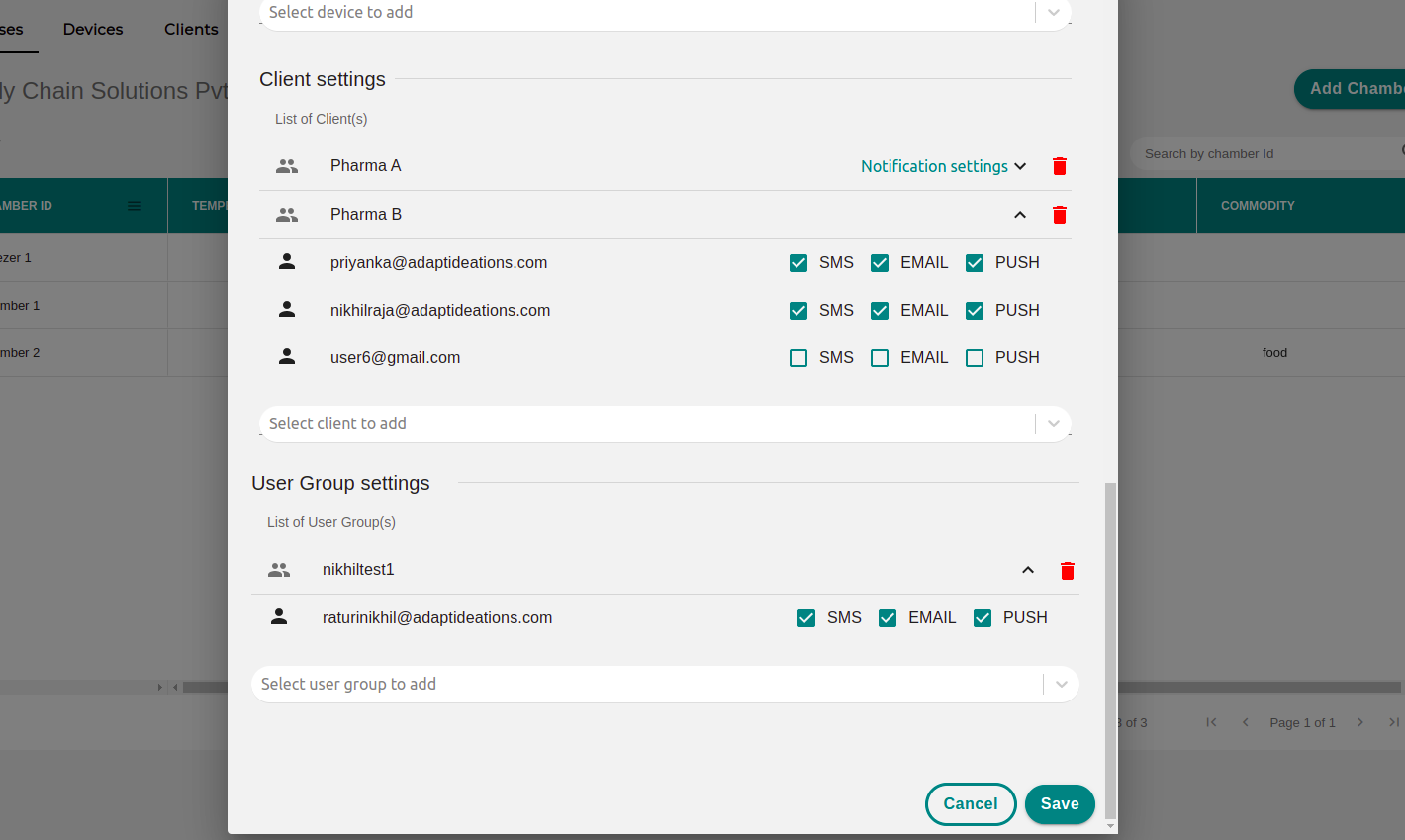Disable PUSH for priyanka@adaptideations.com

975,263
